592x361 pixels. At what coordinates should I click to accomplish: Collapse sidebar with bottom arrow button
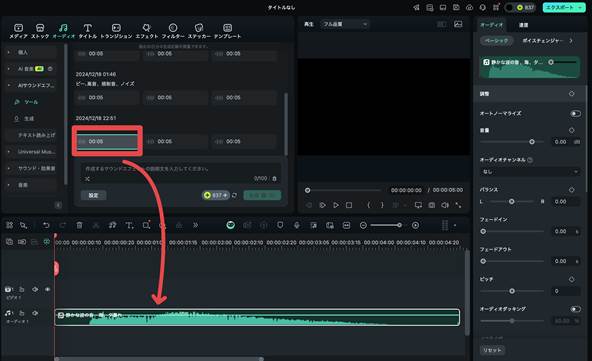(x=58, y=205)
